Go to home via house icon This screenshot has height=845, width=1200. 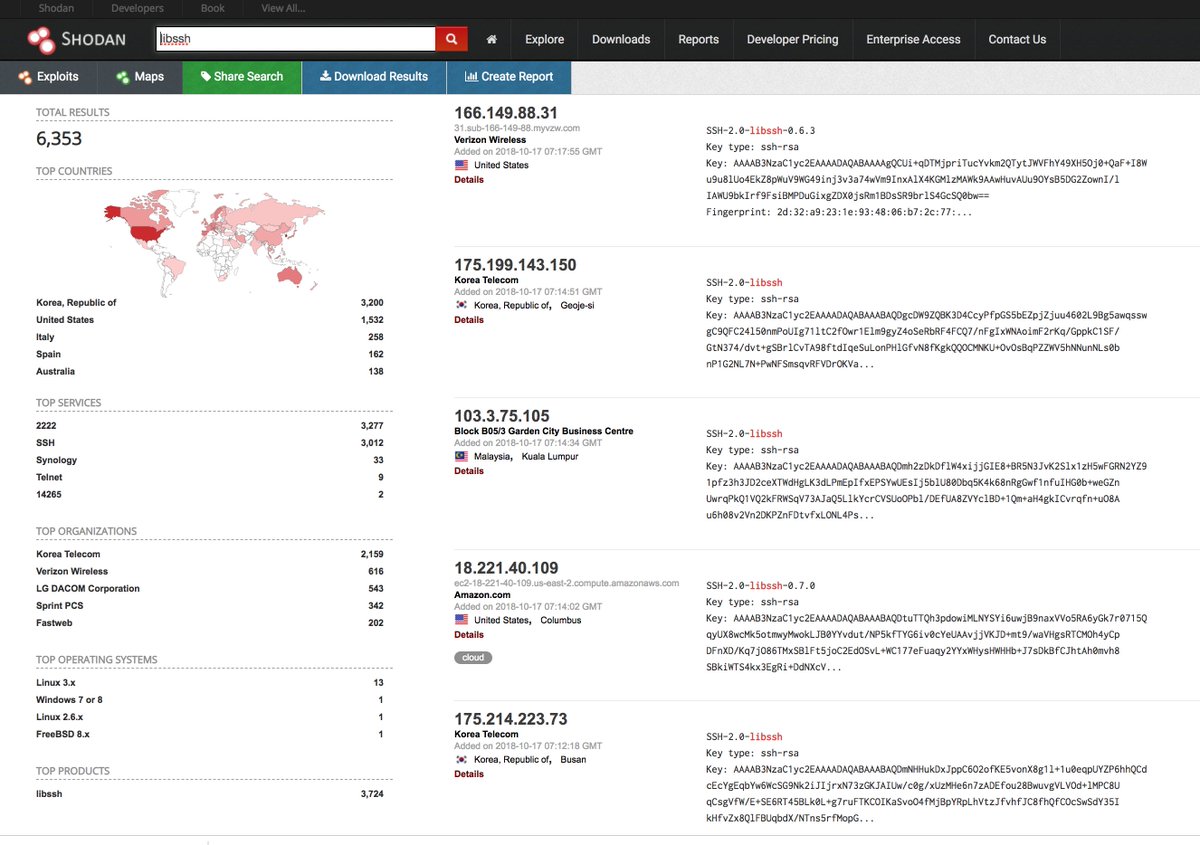(491, 40)
